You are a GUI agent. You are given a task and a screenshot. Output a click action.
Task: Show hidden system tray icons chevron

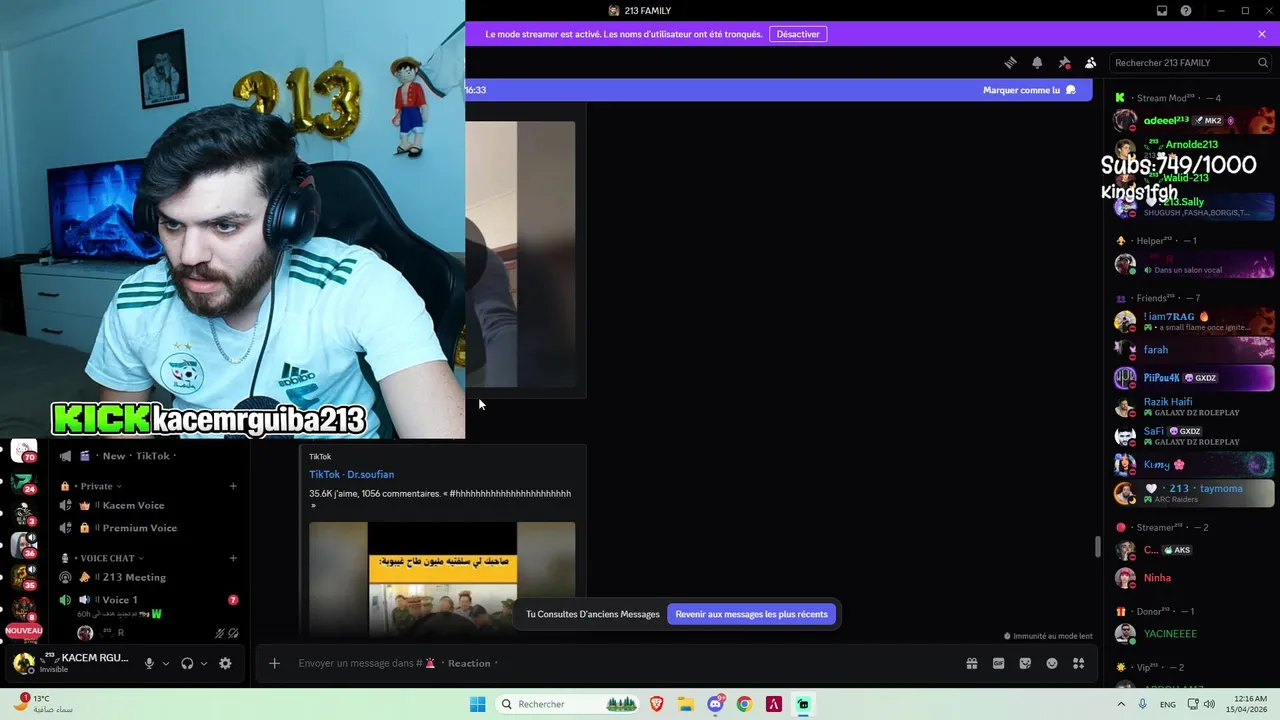[x=1120, y=704]
